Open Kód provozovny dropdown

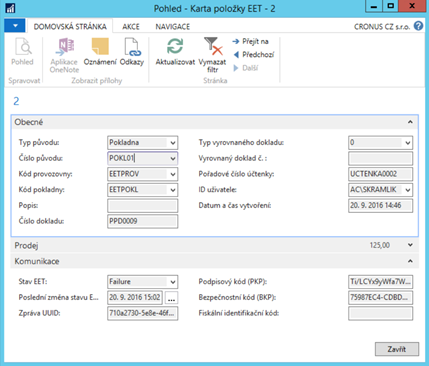click(x=173, y=174)
